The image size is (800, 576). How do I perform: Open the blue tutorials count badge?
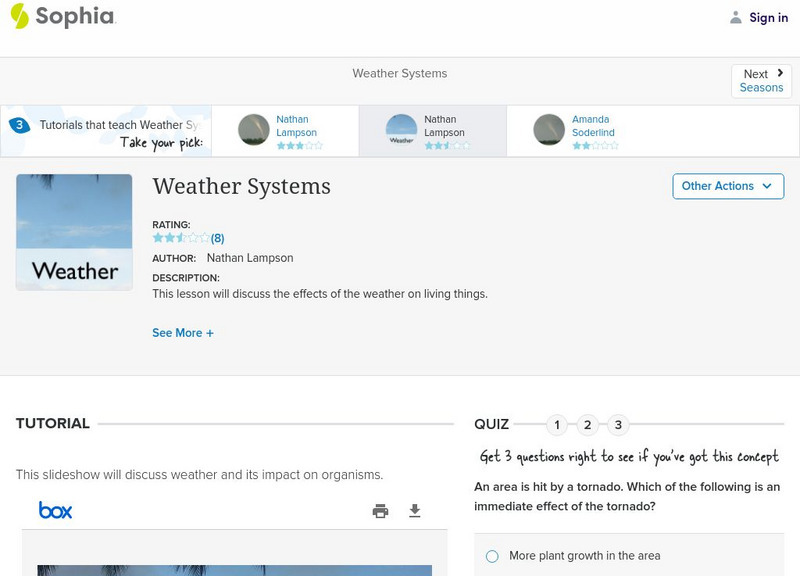tap(19, 124)
